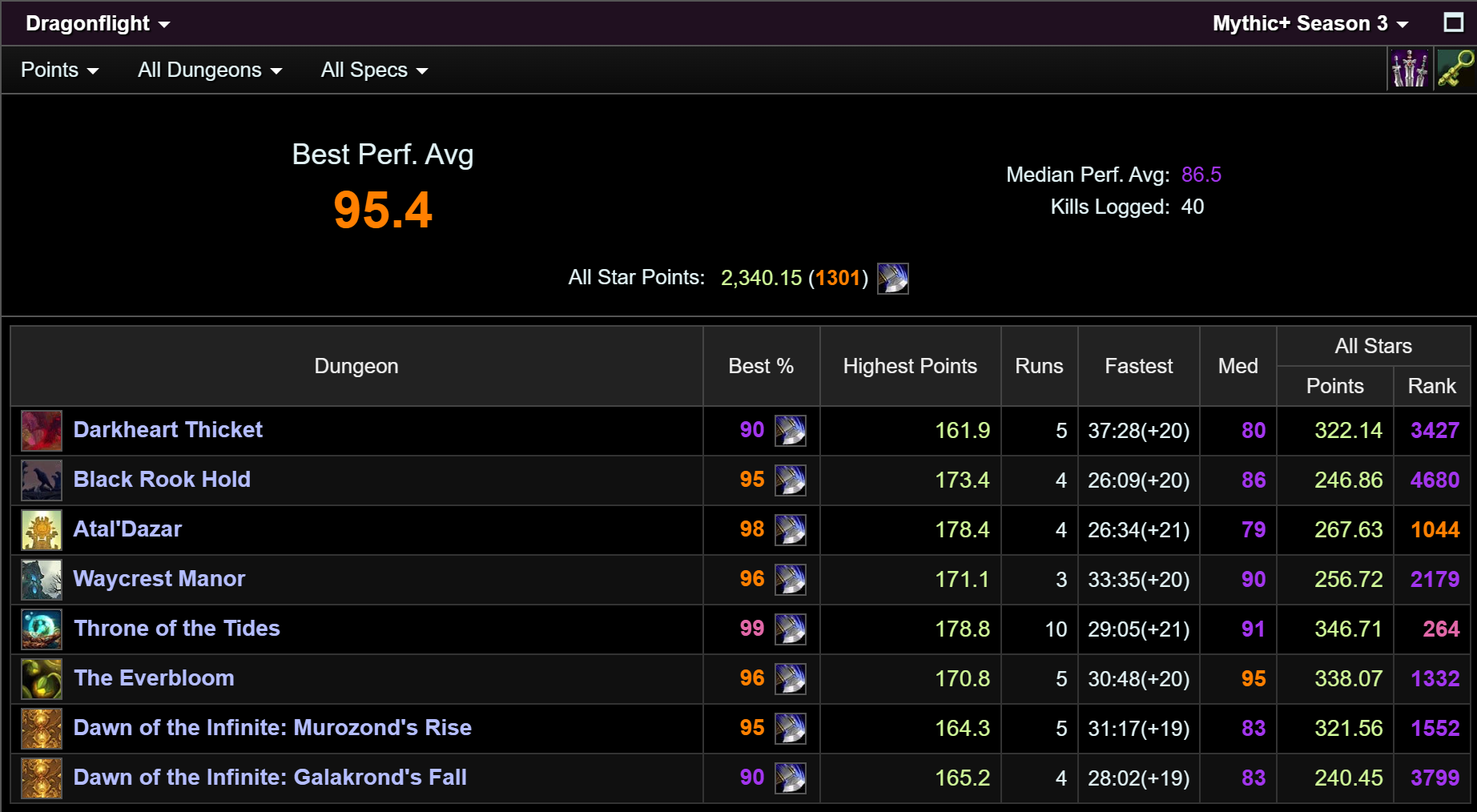
Task: Toggle the maximize panel square icon
Action: click(1453, 22)
